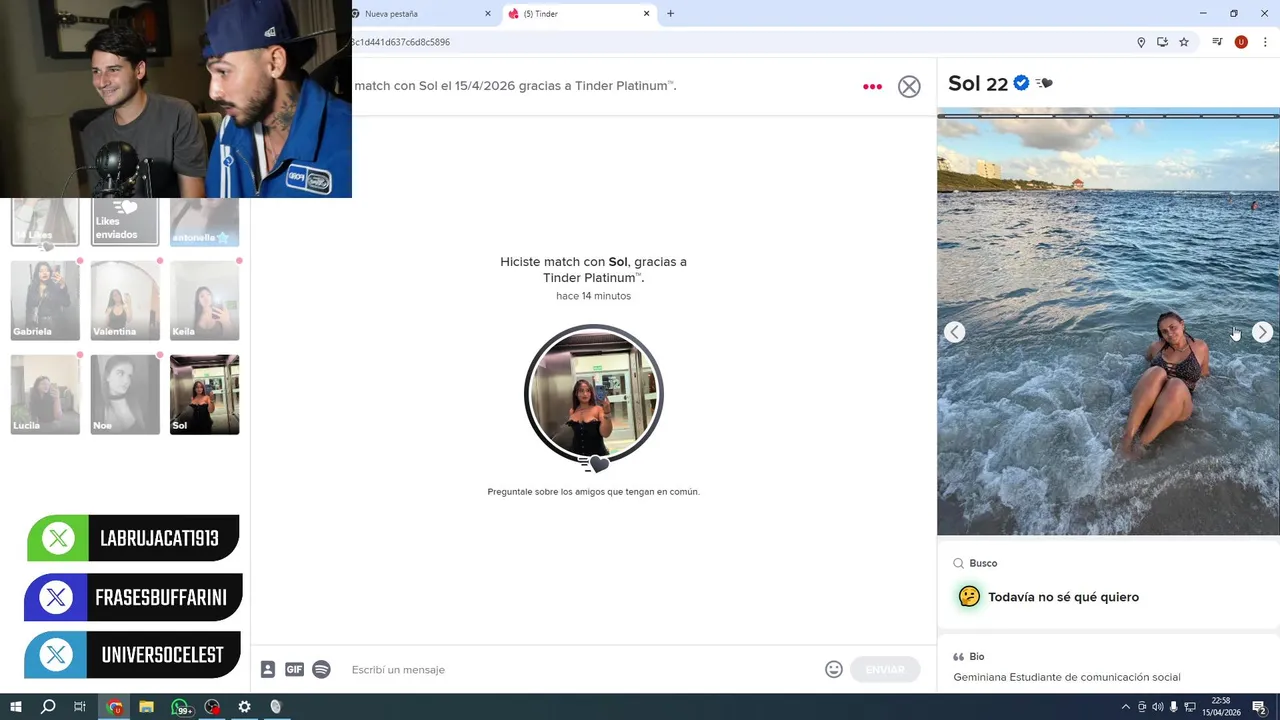Click 'hace 14 minutos' timestamp text
This screenshot has height=720, width=1280.
click(594, 296)
